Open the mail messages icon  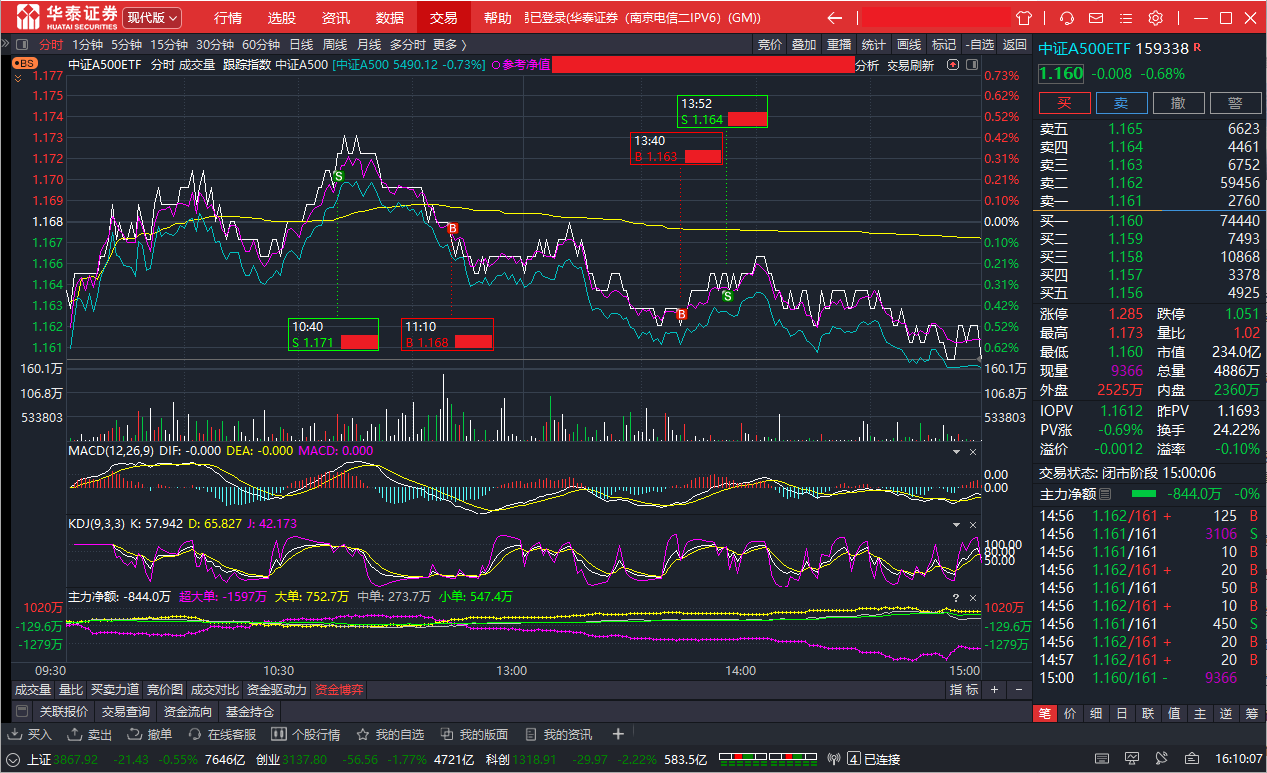click(x=1098, y=18)
